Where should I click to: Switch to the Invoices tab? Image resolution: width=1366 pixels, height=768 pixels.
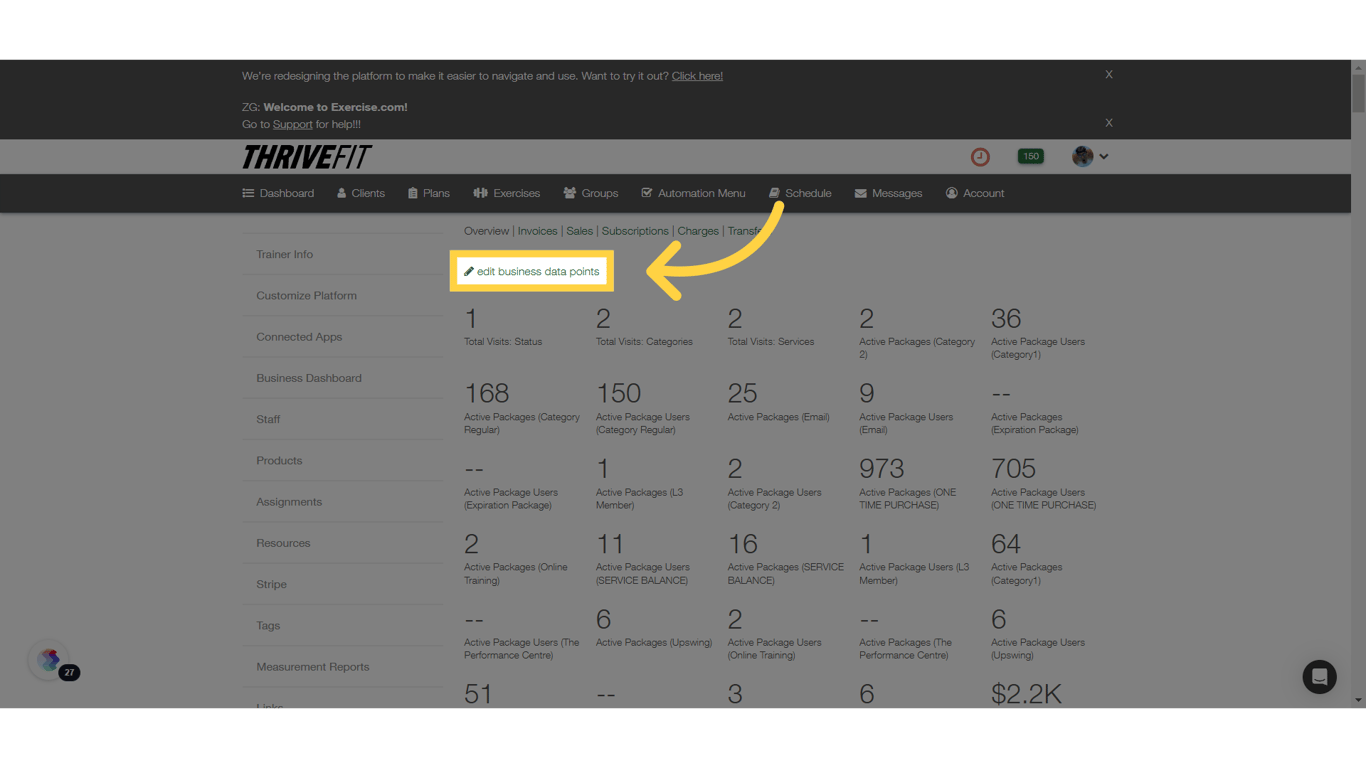point(537,231)
